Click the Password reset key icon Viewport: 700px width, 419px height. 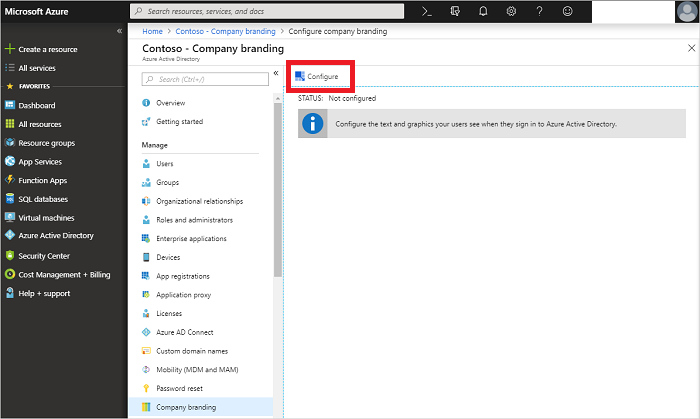(146, 388)
